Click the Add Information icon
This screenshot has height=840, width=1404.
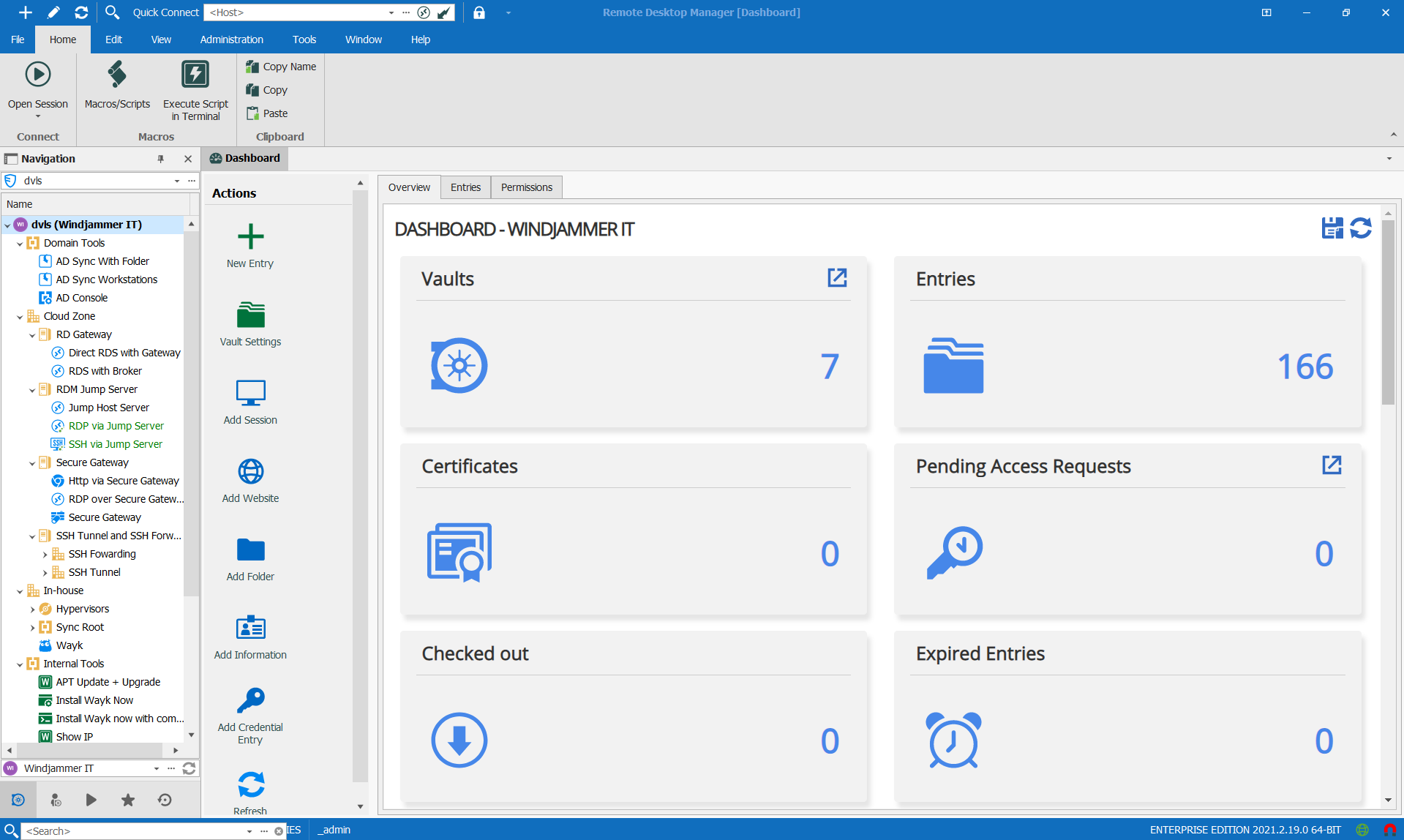tap(250, 628)
